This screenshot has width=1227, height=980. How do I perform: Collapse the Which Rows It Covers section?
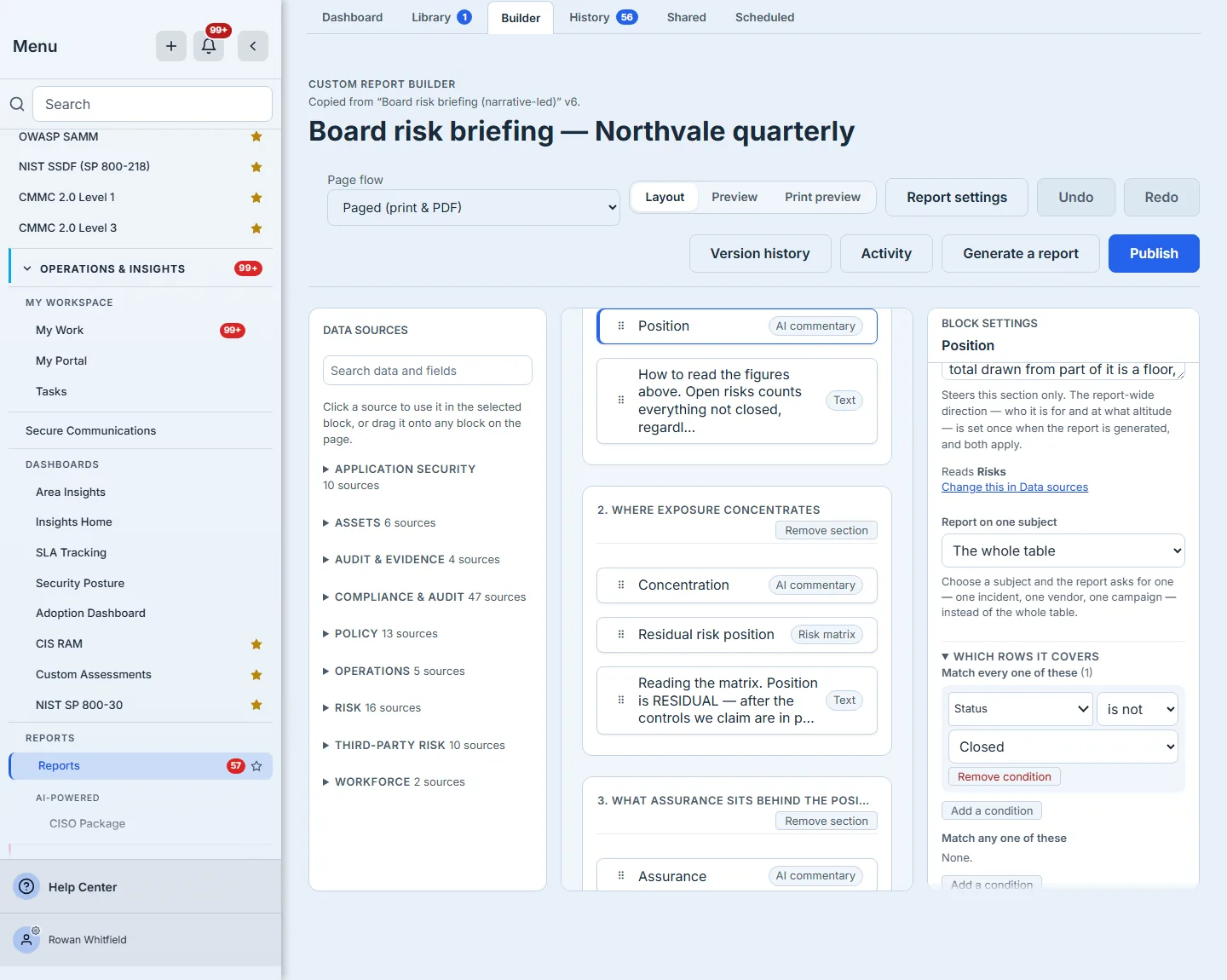[1020, 656]
